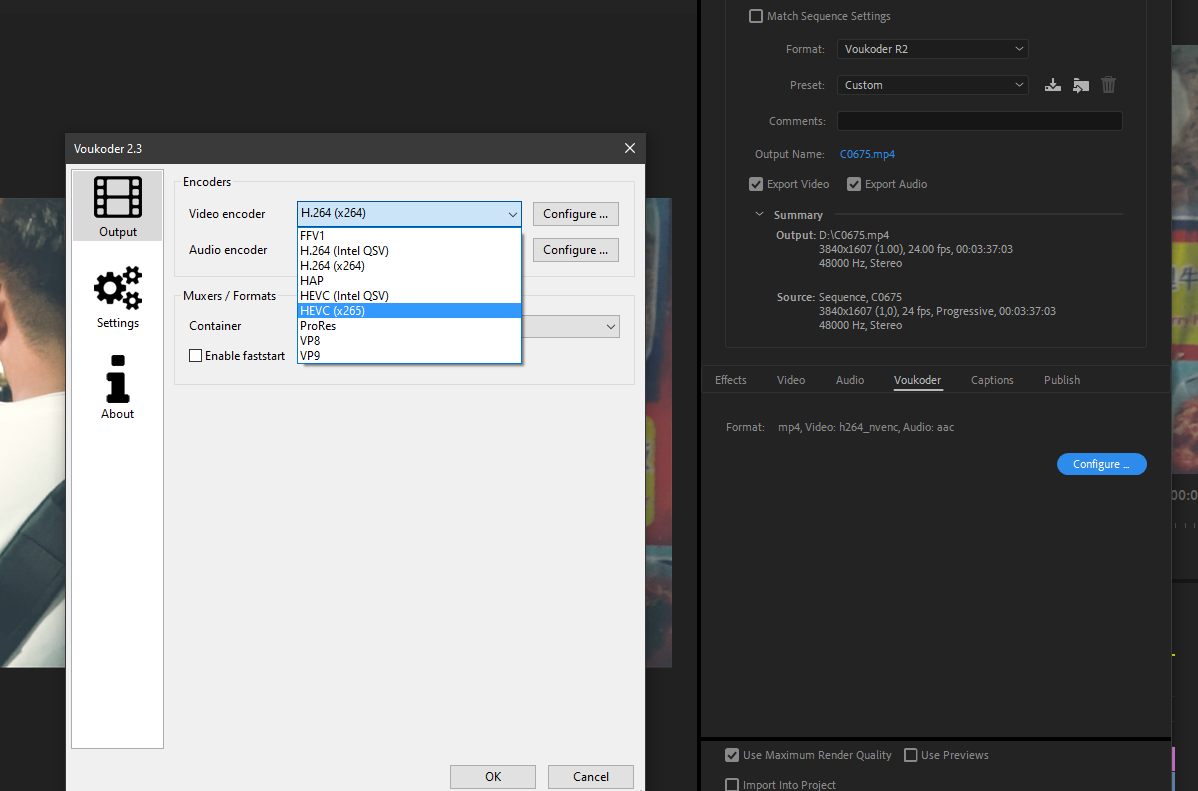The width and height of the screenshot is (1198, 791).
Task: Click the Import Preset icon
Action: tap(1080, 85)
